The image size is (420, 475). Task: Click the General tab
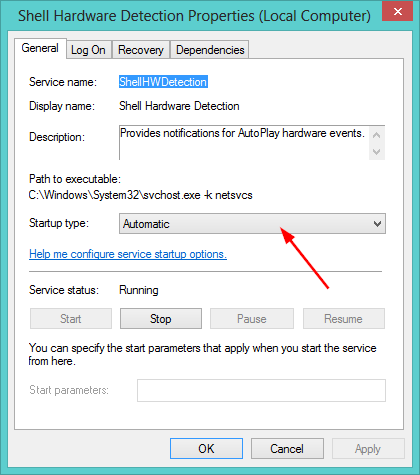click(40, 48)
